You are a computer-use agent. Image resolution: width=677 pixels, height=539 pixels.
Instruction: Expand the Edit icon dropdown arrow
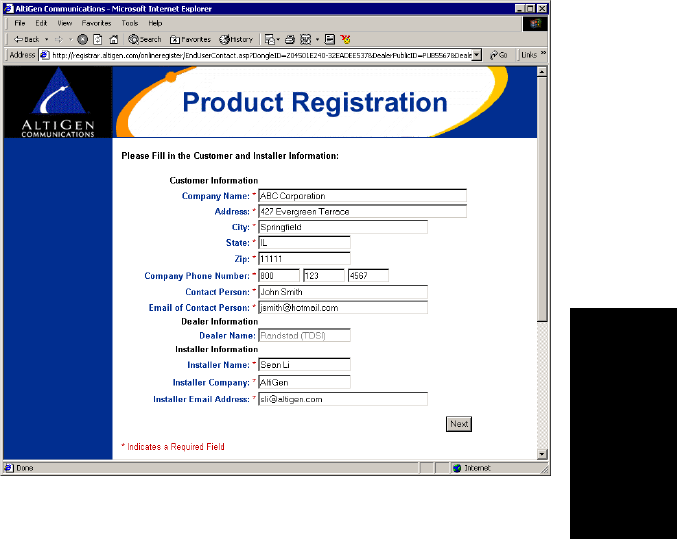317,39
